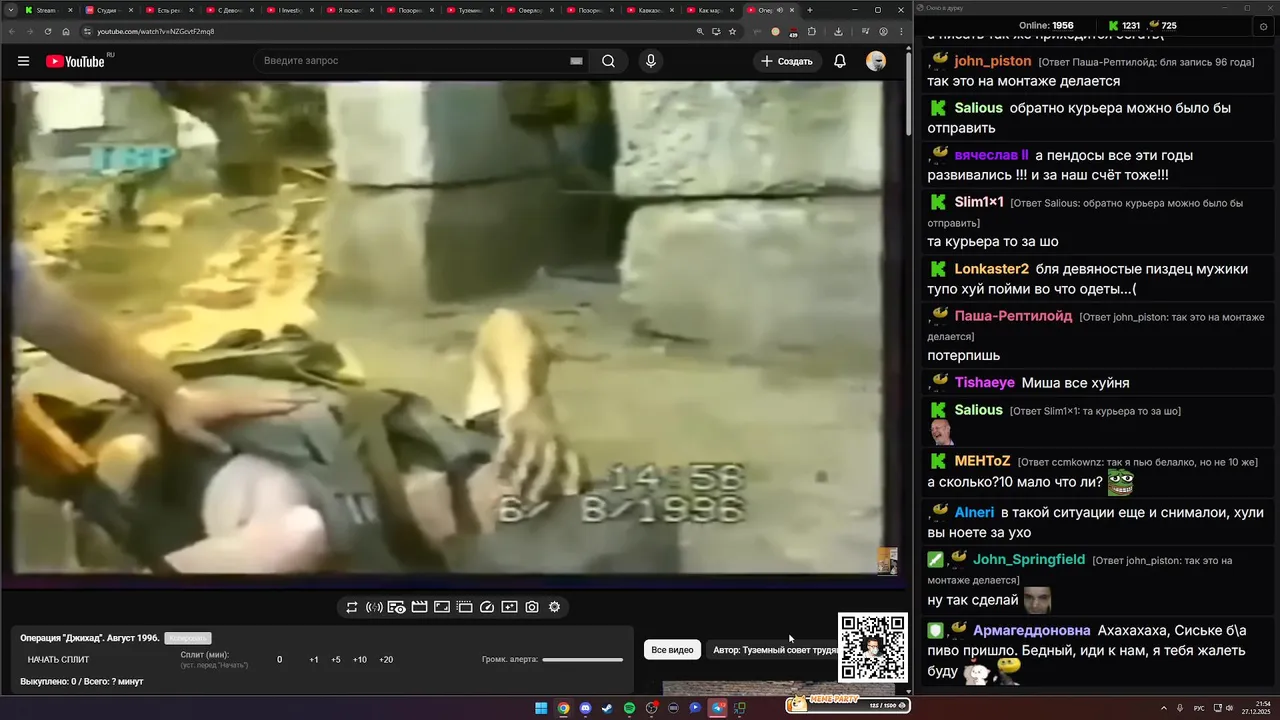Add +1 minute to the split

(314, 660)
